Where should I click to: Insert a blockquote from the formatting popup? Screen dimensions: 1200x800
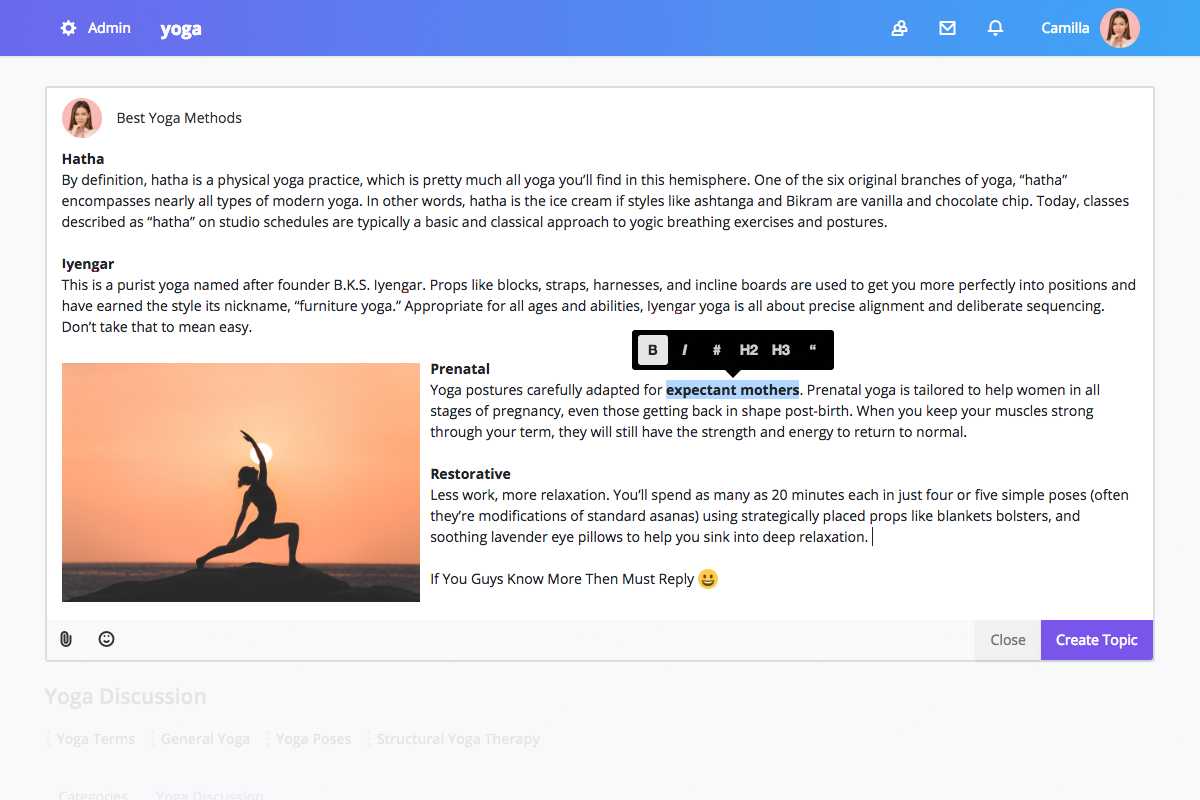pyautogui.click(x=812, y=350)
